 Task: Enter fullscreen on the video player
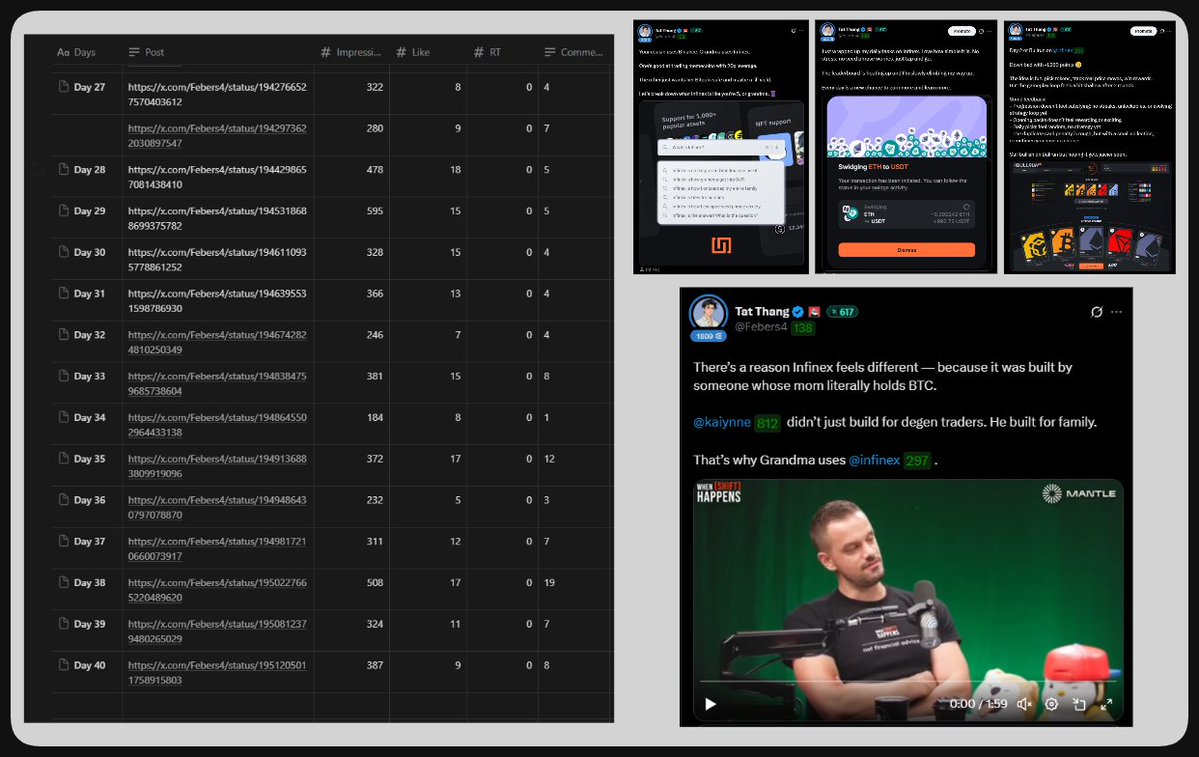[1106, 704]
